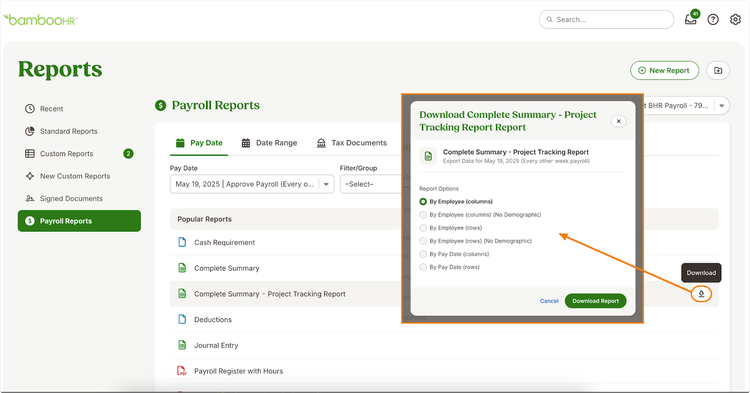
Task: Click the New Report button
Action: point(664,70)
